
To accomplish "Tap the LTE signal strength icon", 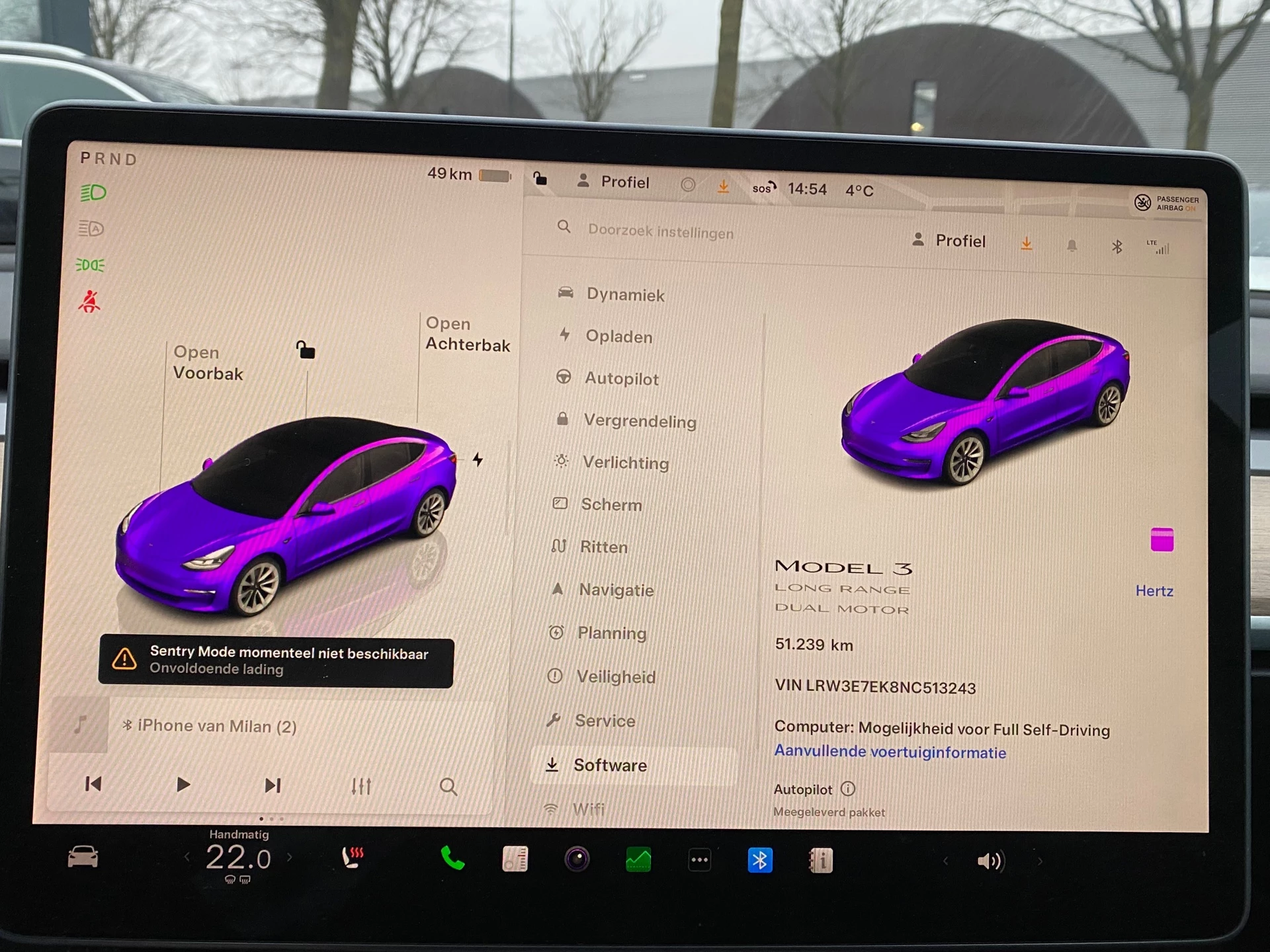I will point(1158,247).
